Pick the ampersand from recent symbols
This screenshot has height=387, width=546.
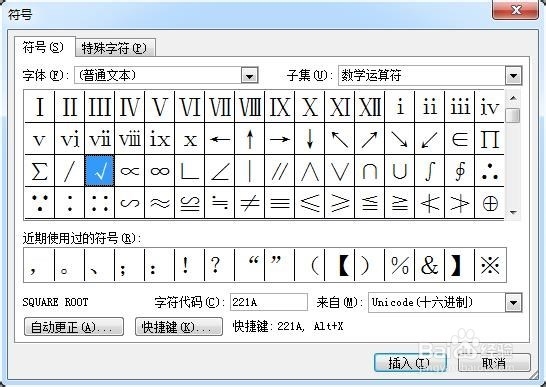coord(429,265)
